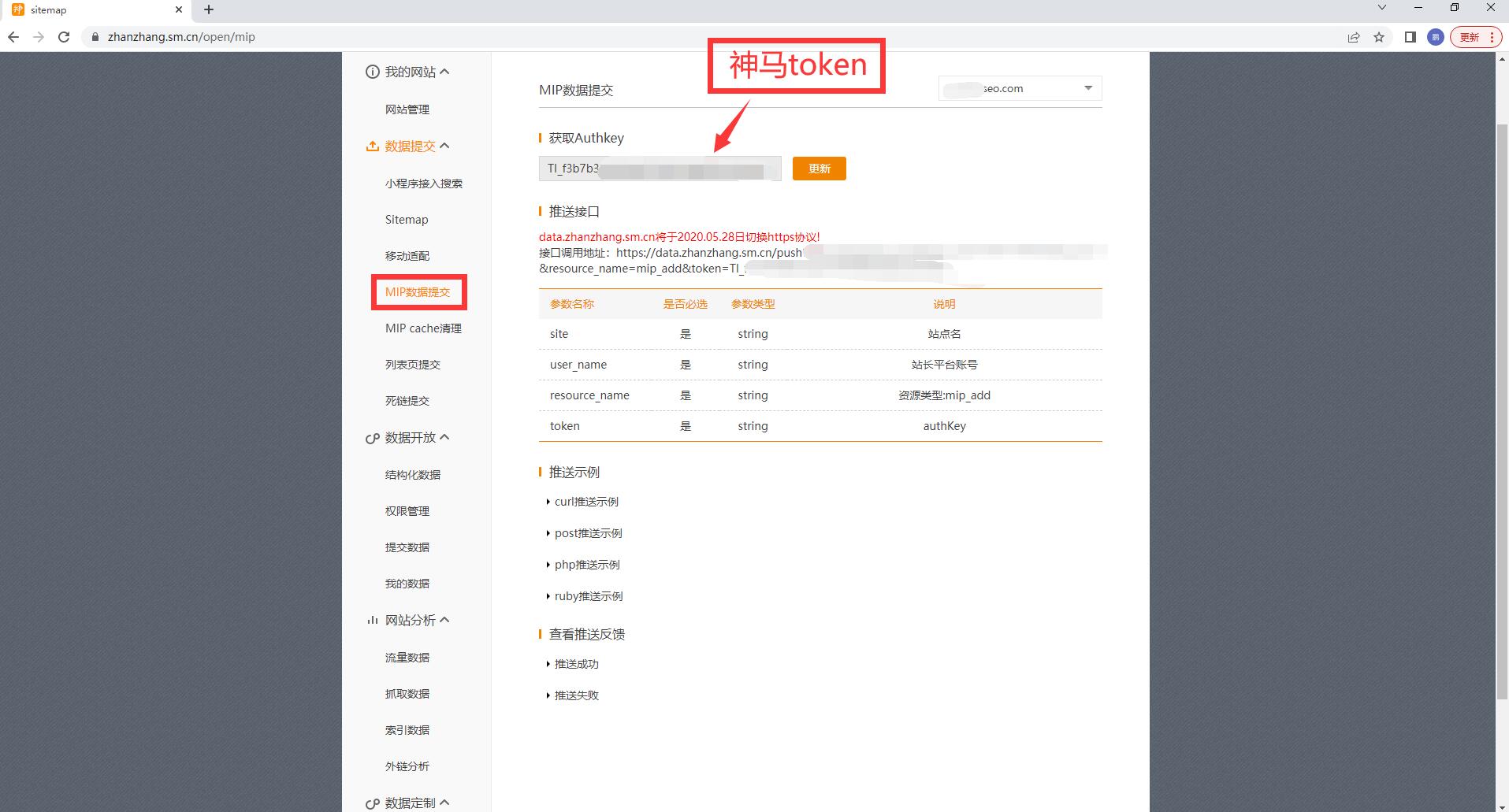
Task: Click the blue profile avatar in browser toolbar
Action: (x=1434, y=36)
